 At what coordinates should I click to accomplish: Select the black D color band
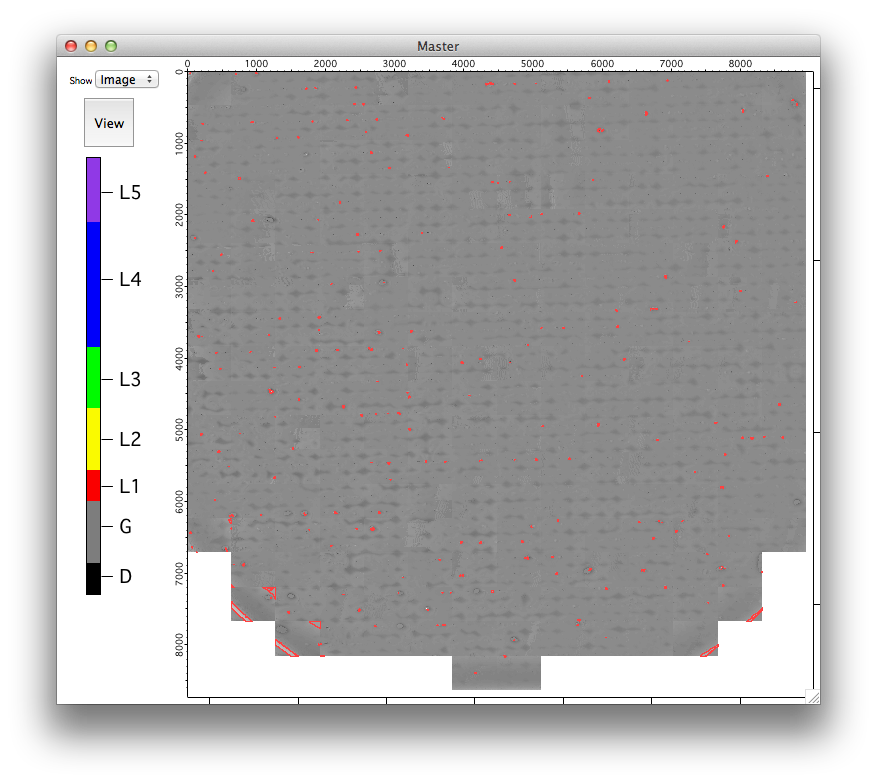(93, 579)
